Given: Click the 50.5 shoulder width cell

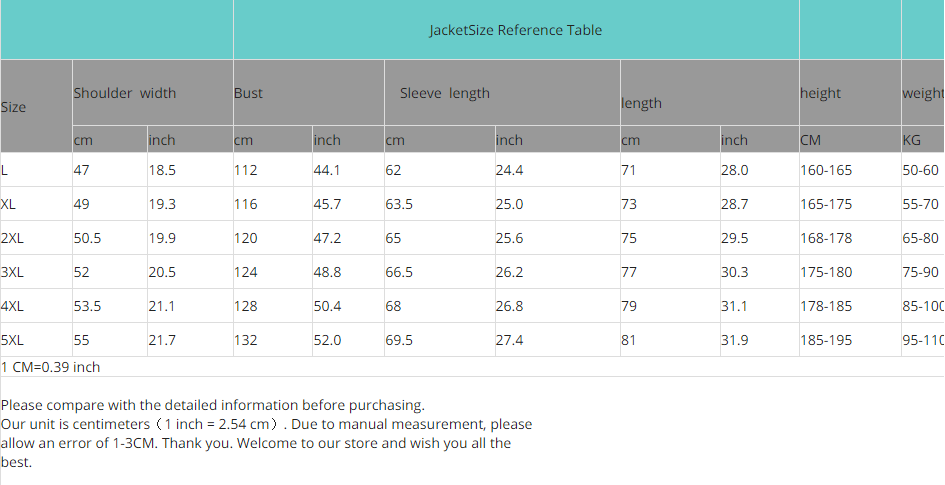Looking at the screenshot, I should pos(87,238).
